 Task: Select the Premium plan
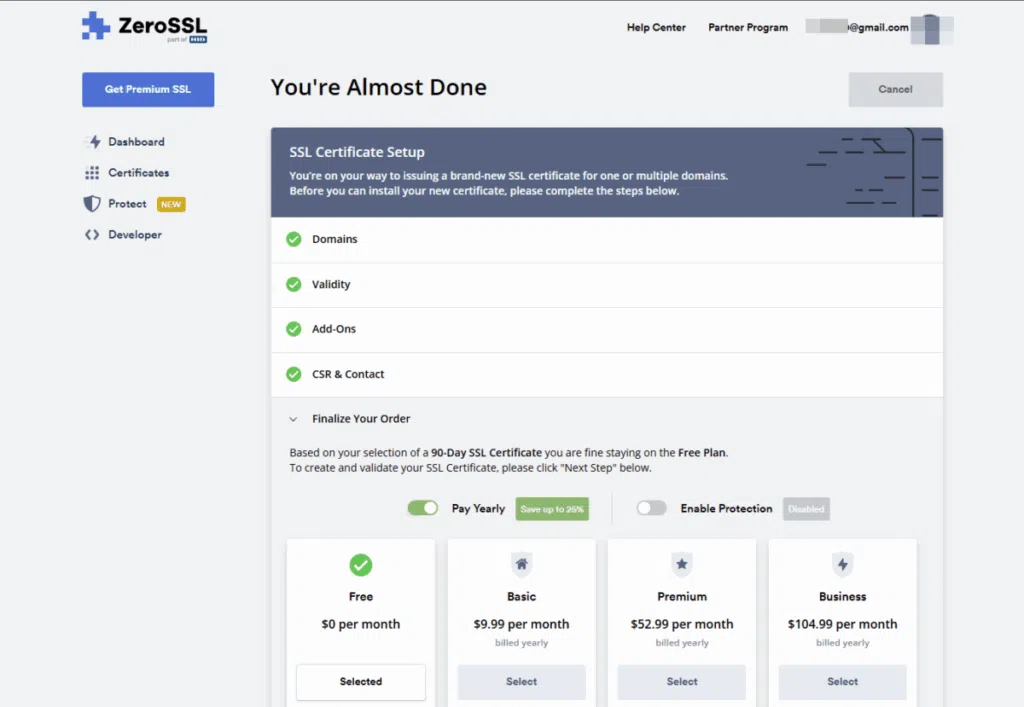[x=682, y=682]
